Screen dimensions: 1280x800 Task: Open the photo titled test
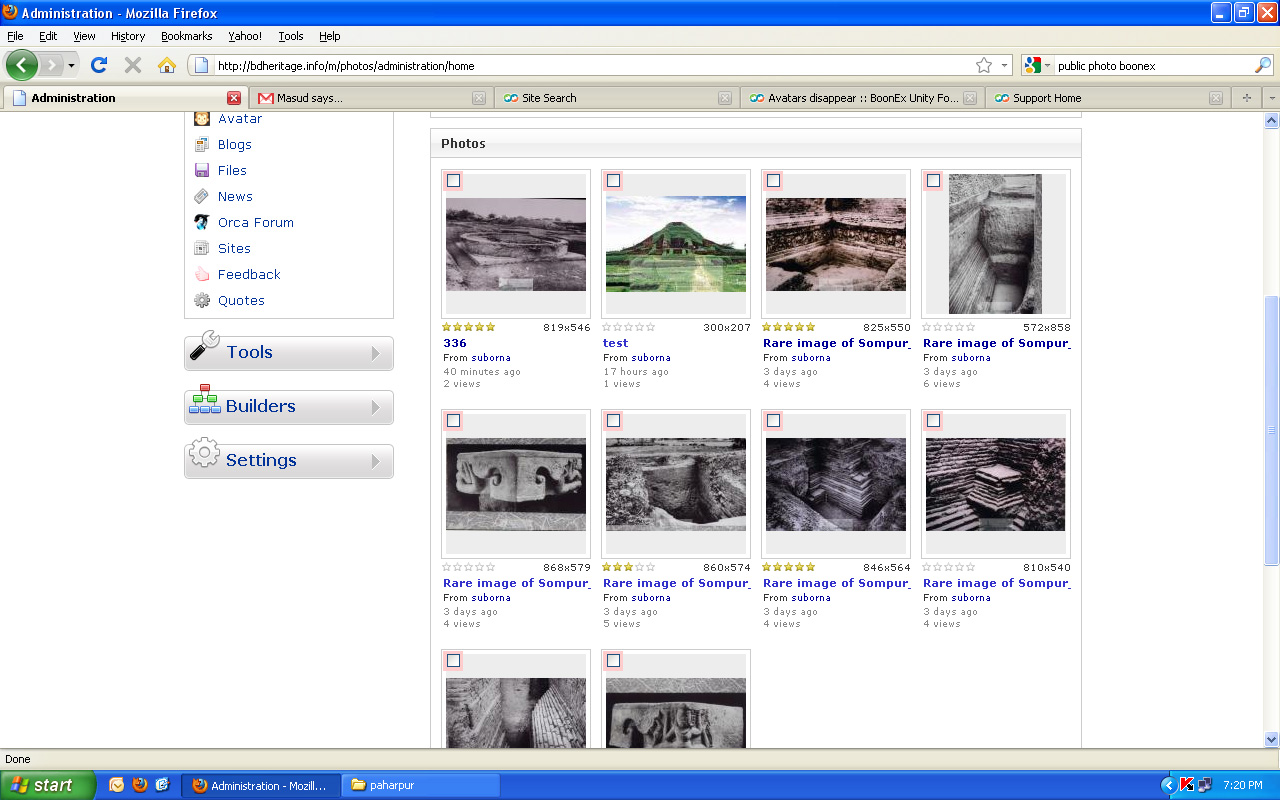615,343
